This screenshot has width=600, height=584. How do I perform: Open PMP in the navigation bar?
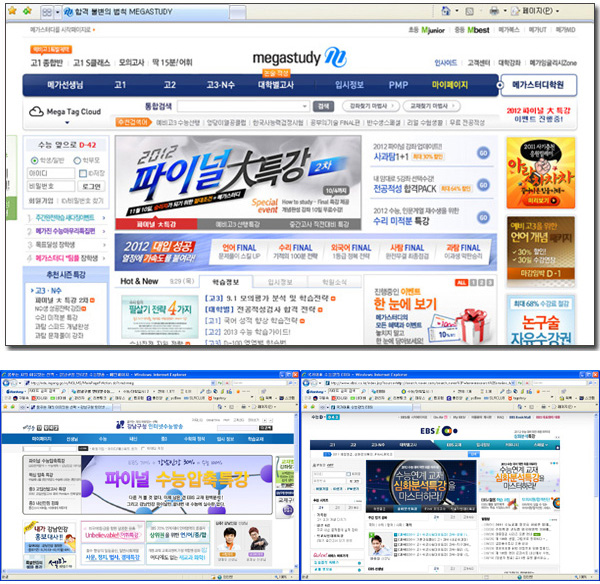398,85
